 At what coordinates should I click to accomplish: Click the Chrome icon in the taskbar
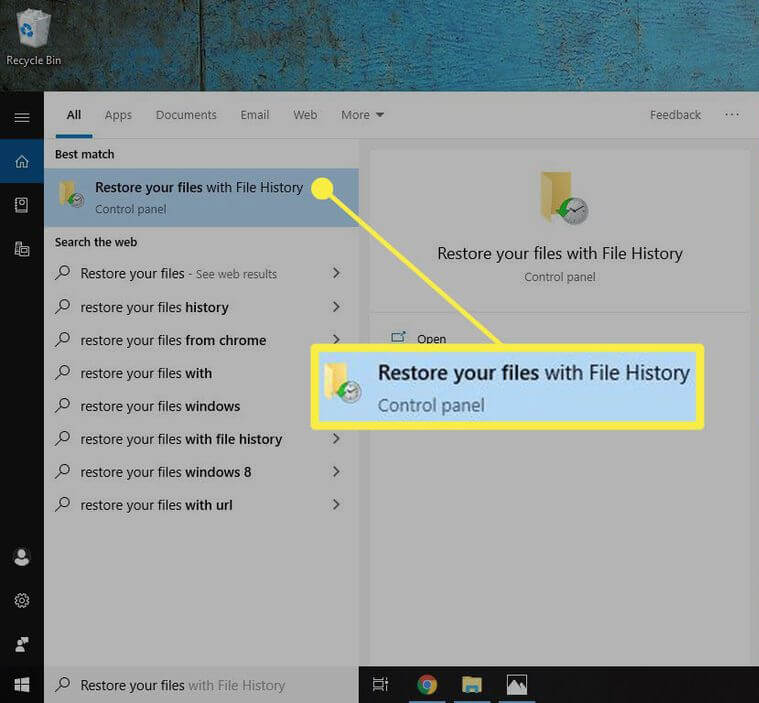[427, 685]
